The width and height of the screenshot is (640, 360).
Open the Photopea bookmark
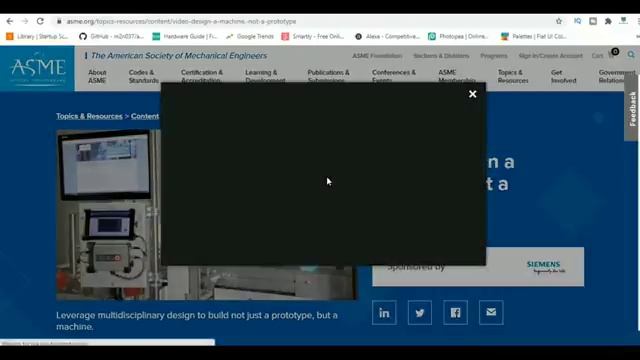(x=458, y=36)
